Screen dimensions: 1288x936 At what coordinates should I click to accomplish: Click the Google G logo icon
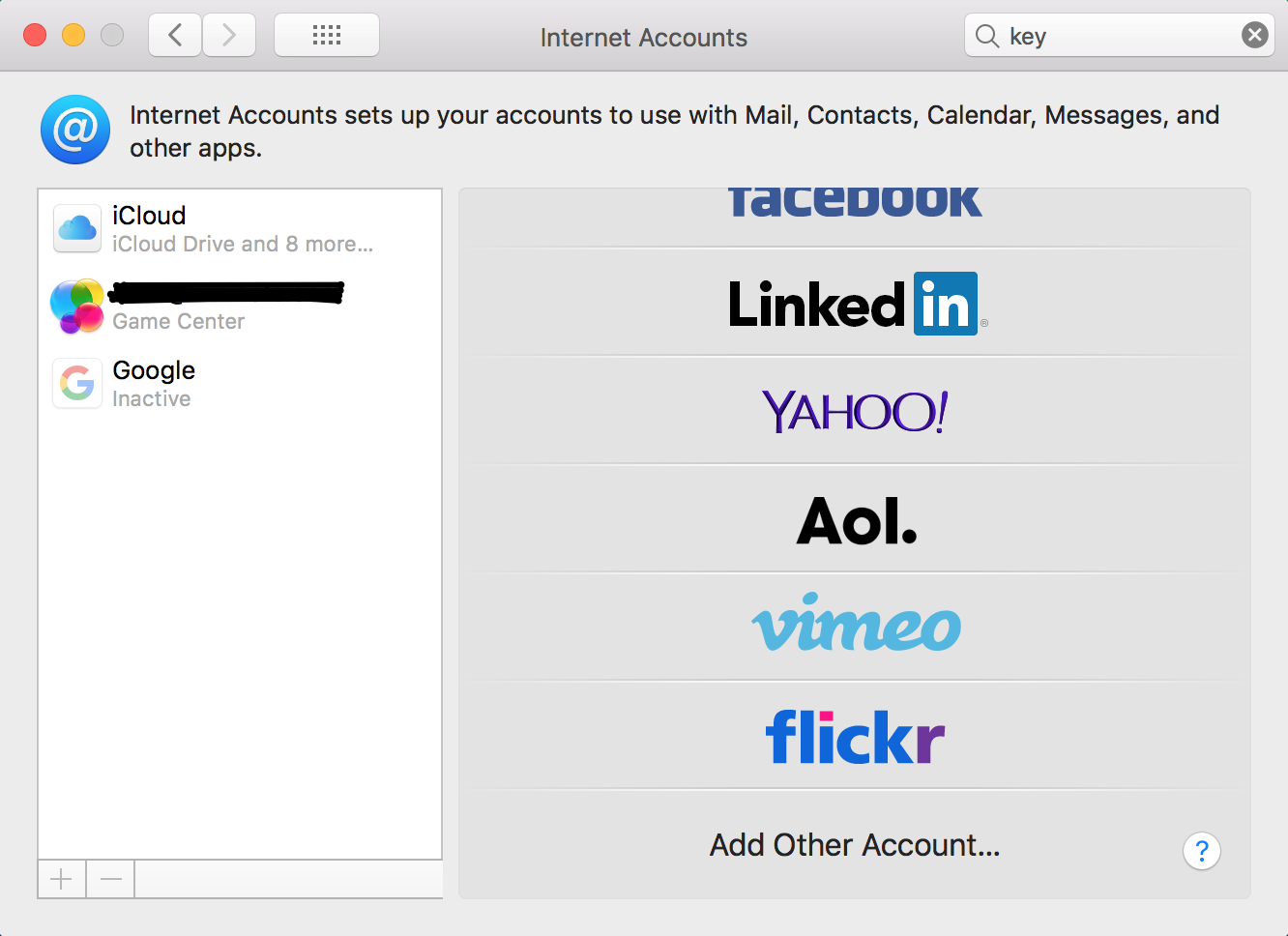pyautogui.click(x=77, y=384)
